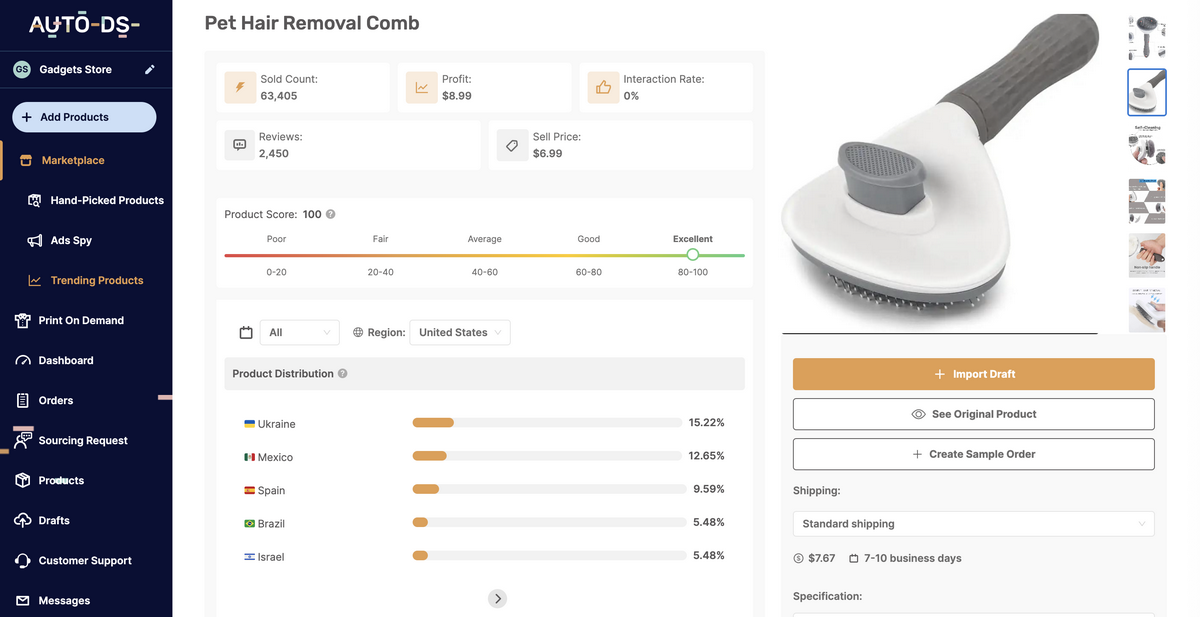This screenshot has width=1200, height=617.
Task: Open the All date range dropdown
Action: tap(300, 332)
